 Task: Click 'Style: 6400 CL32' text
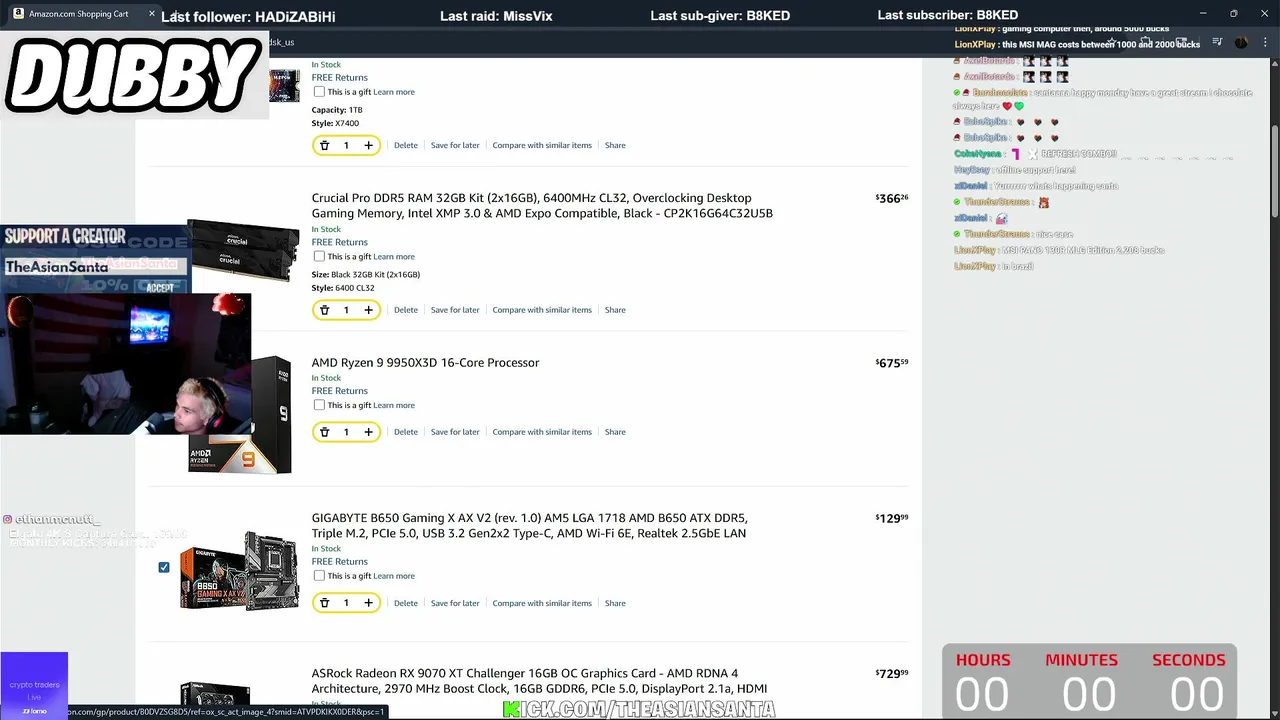tap(343, 288)
